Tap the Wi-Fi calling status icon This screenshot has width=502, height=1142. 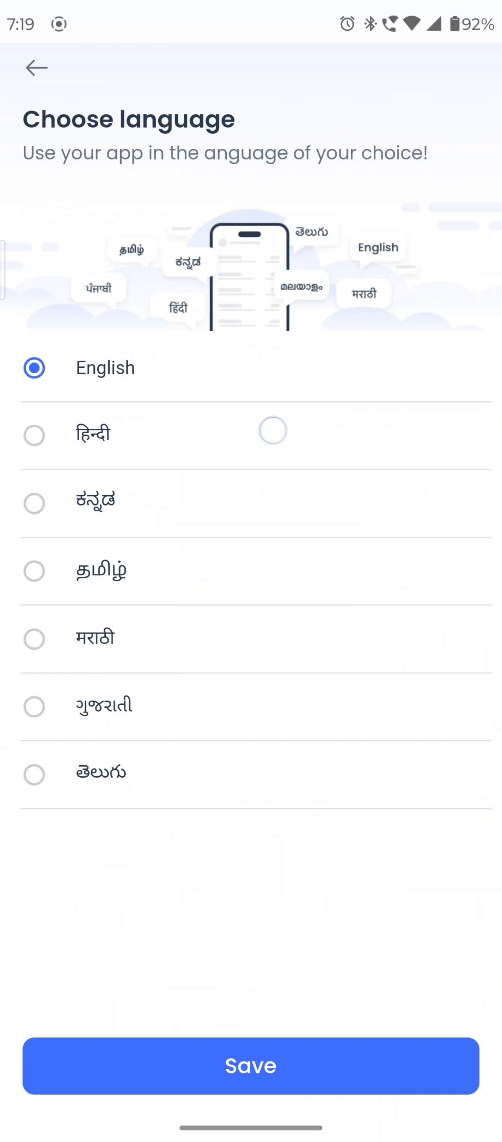[x=390, y=24]
